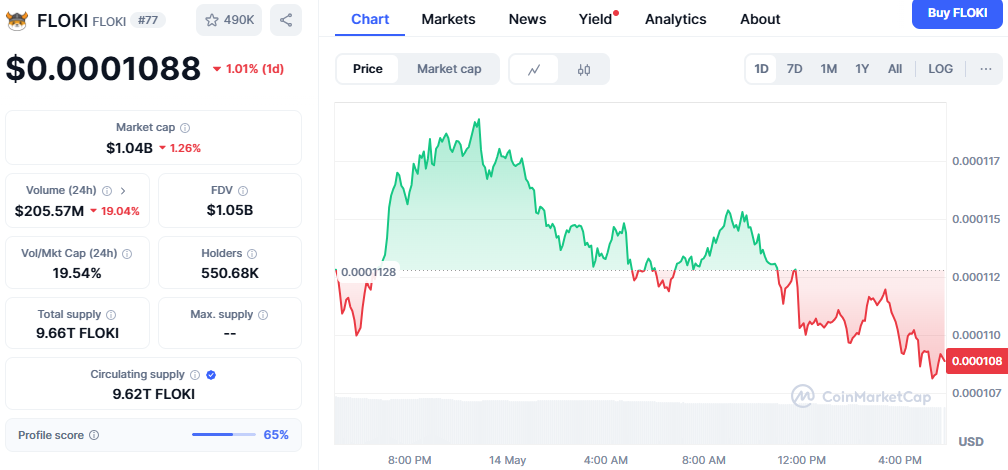This screenshot has width=1008, height=470.
Task: Open the News tab
Action: (x=527, y=19)
